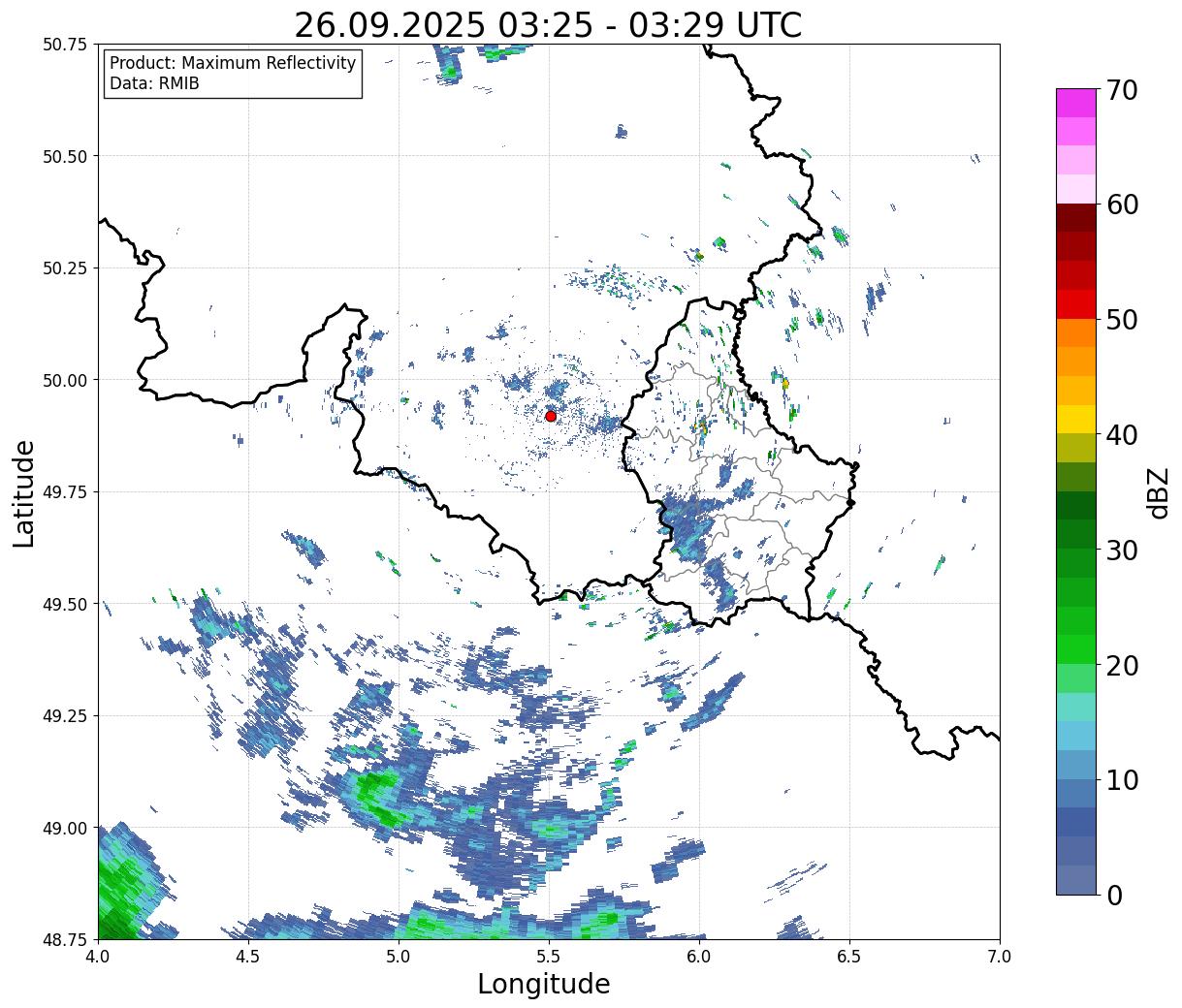Click the 0 tick label on colorbar
1182x1008 pixels.
[1114, 895]
